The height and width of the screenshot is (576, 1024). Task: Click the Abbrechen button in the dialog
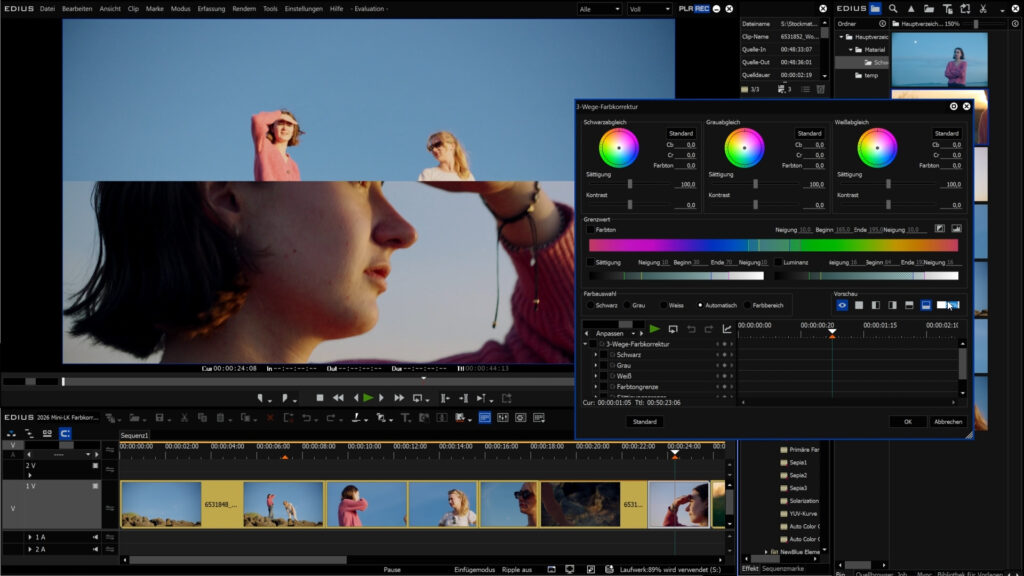tap(948, 422)
